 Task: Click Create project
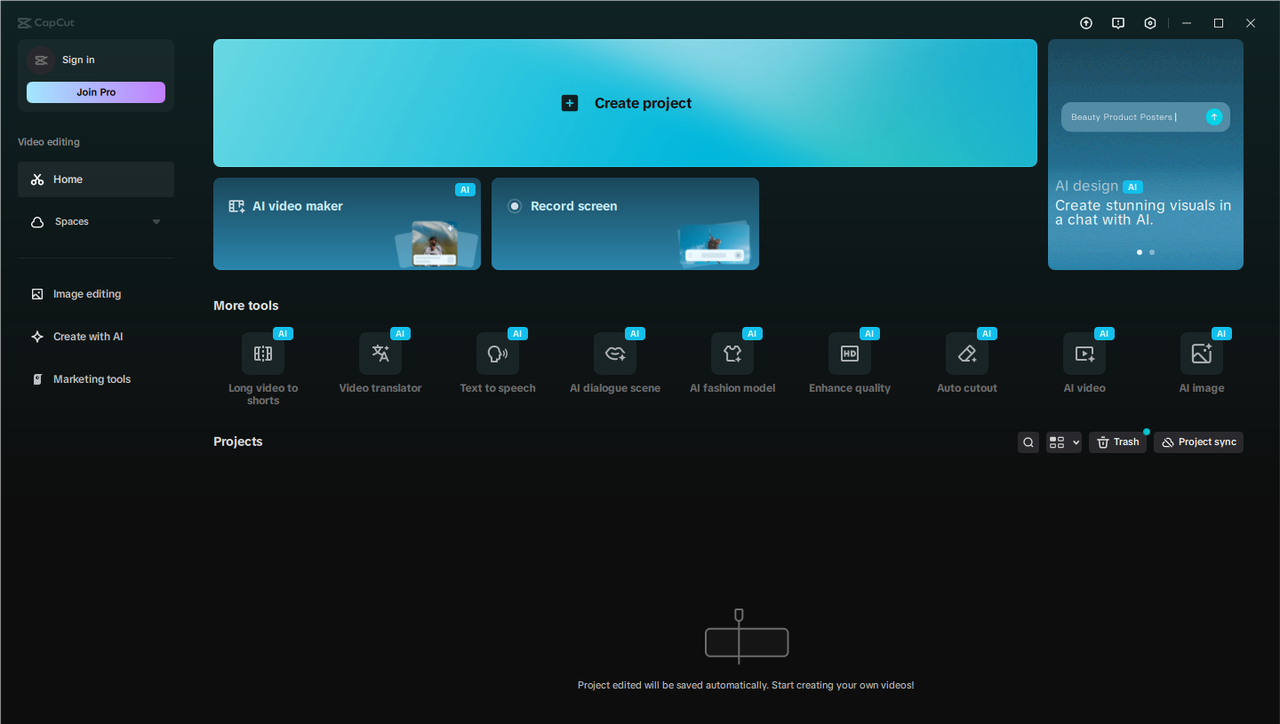tap(625, 103)
